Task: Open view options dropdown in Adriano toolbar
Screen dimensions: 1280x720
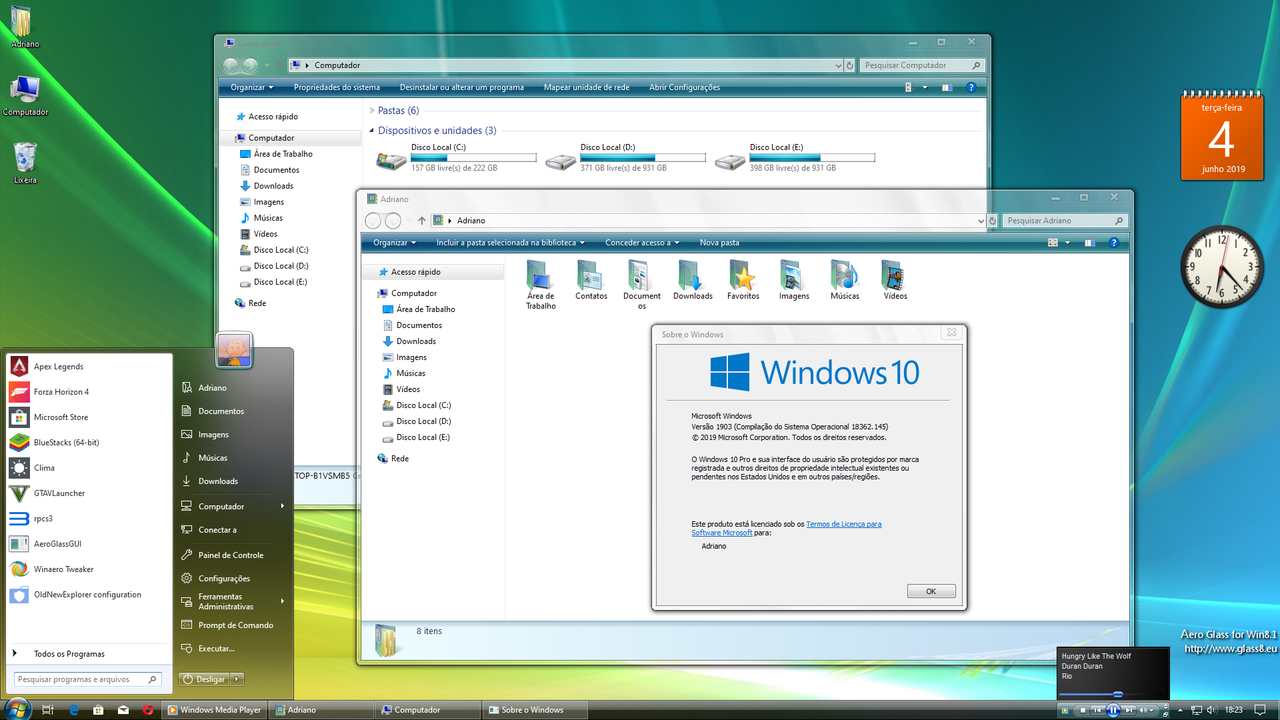Action: (x=1067, y=243)
